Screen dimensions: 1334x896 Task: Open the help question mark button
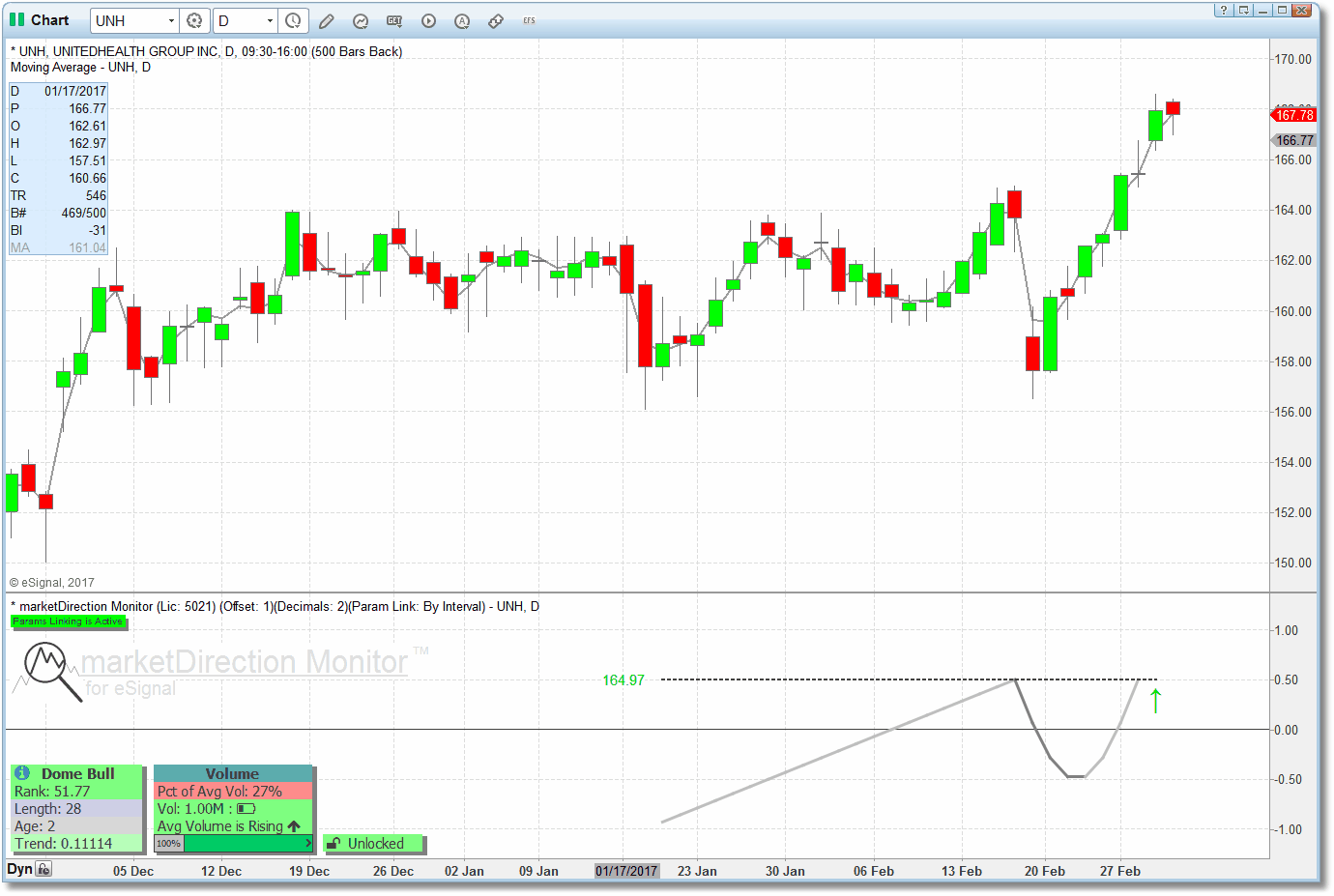pyautogui.click(x=1224, y=10)
